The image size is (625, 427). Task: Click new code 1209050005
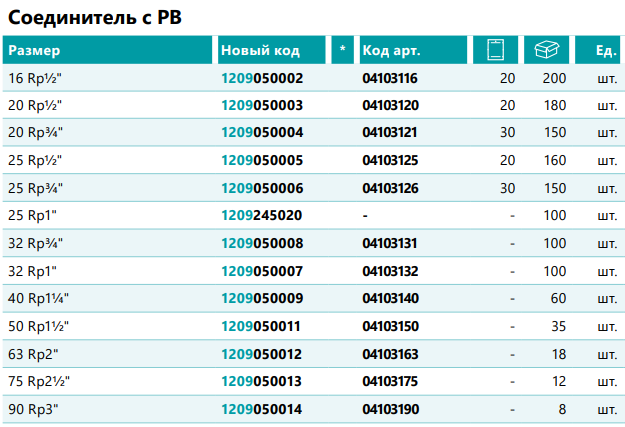point(262,160)
